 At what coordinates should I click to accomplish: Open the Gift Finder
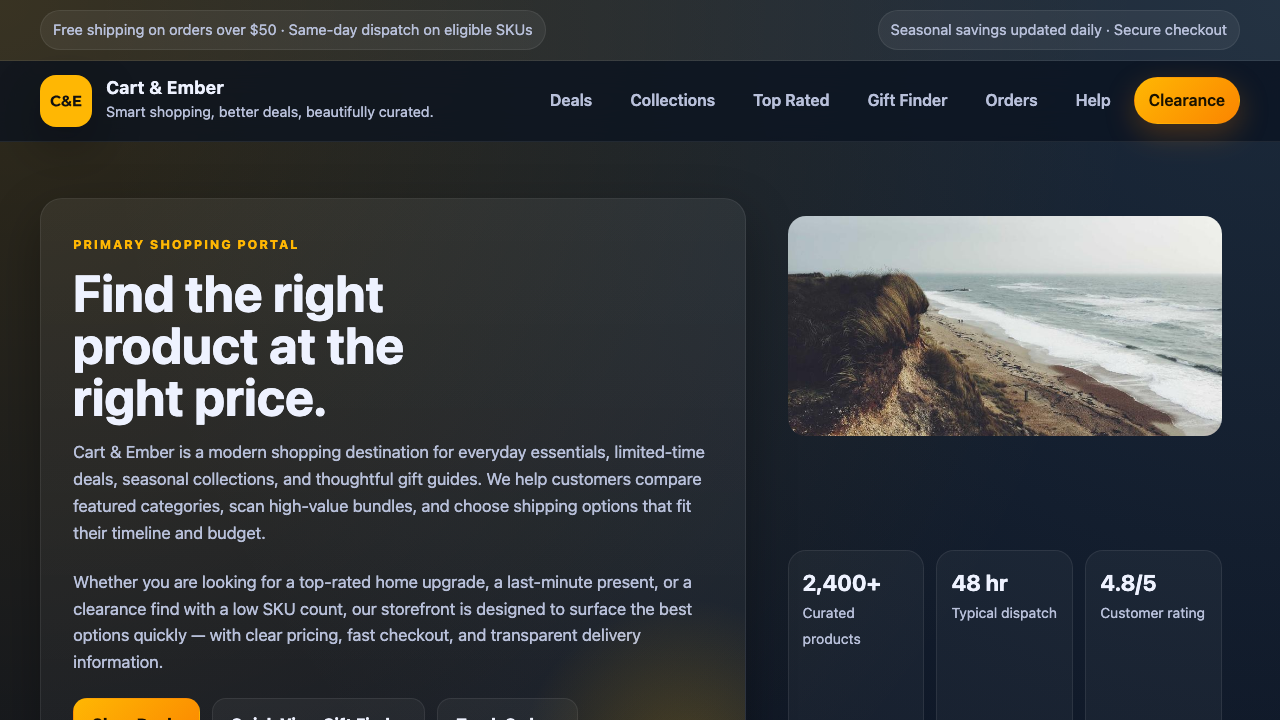907,100
